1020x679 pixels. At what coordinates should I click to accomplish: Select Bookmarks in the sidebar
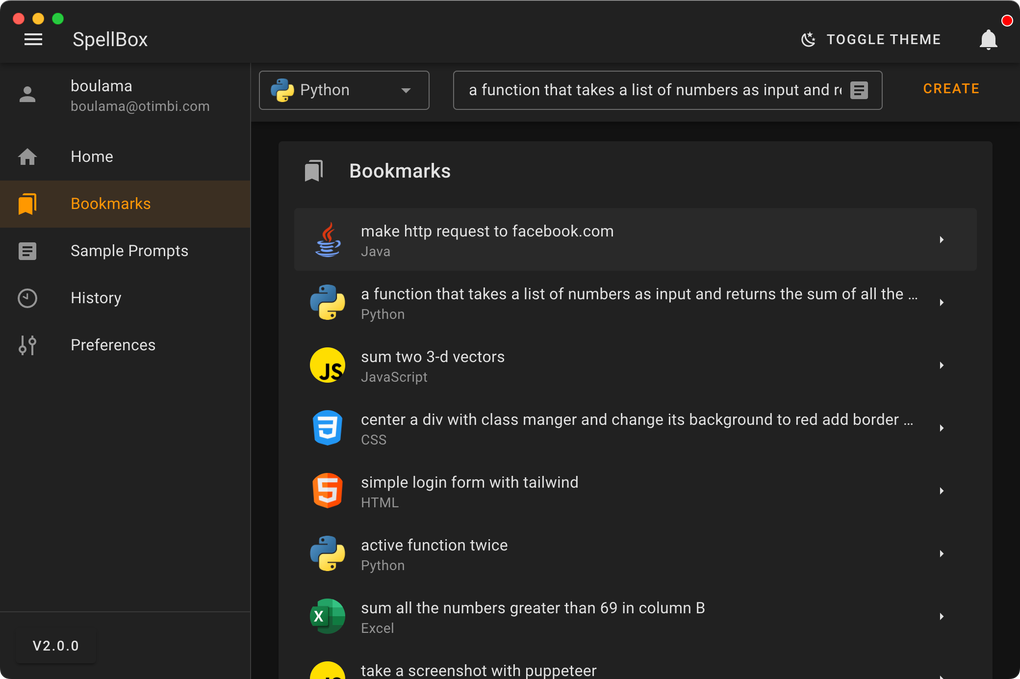(x=125, y=204)
